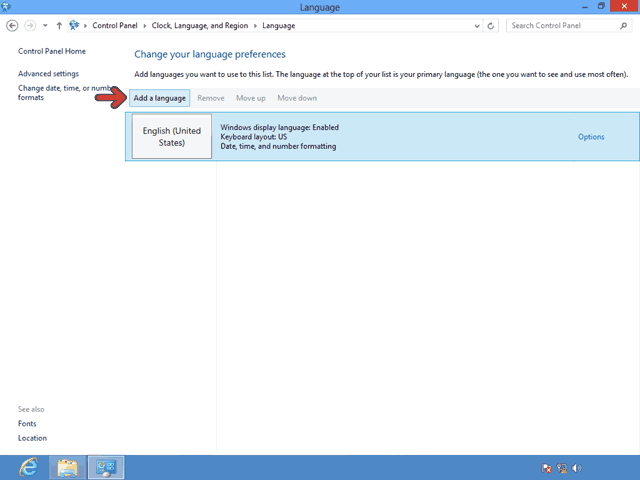Open the recent locations dropdown arrow
This screenshot has height=480, width=640.
pyautogui.click(x=45, y=26)
